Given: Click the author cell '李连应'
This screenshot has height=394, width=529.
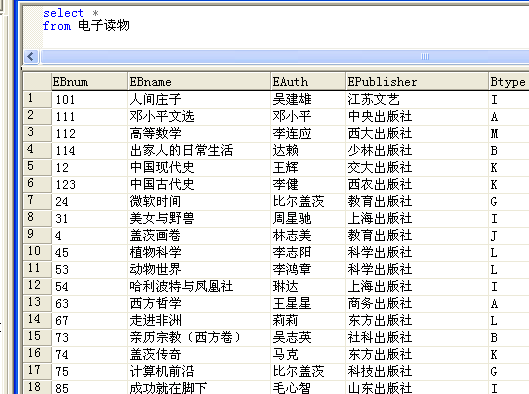Looking at the screenshot, I should [x=308, y=134].
